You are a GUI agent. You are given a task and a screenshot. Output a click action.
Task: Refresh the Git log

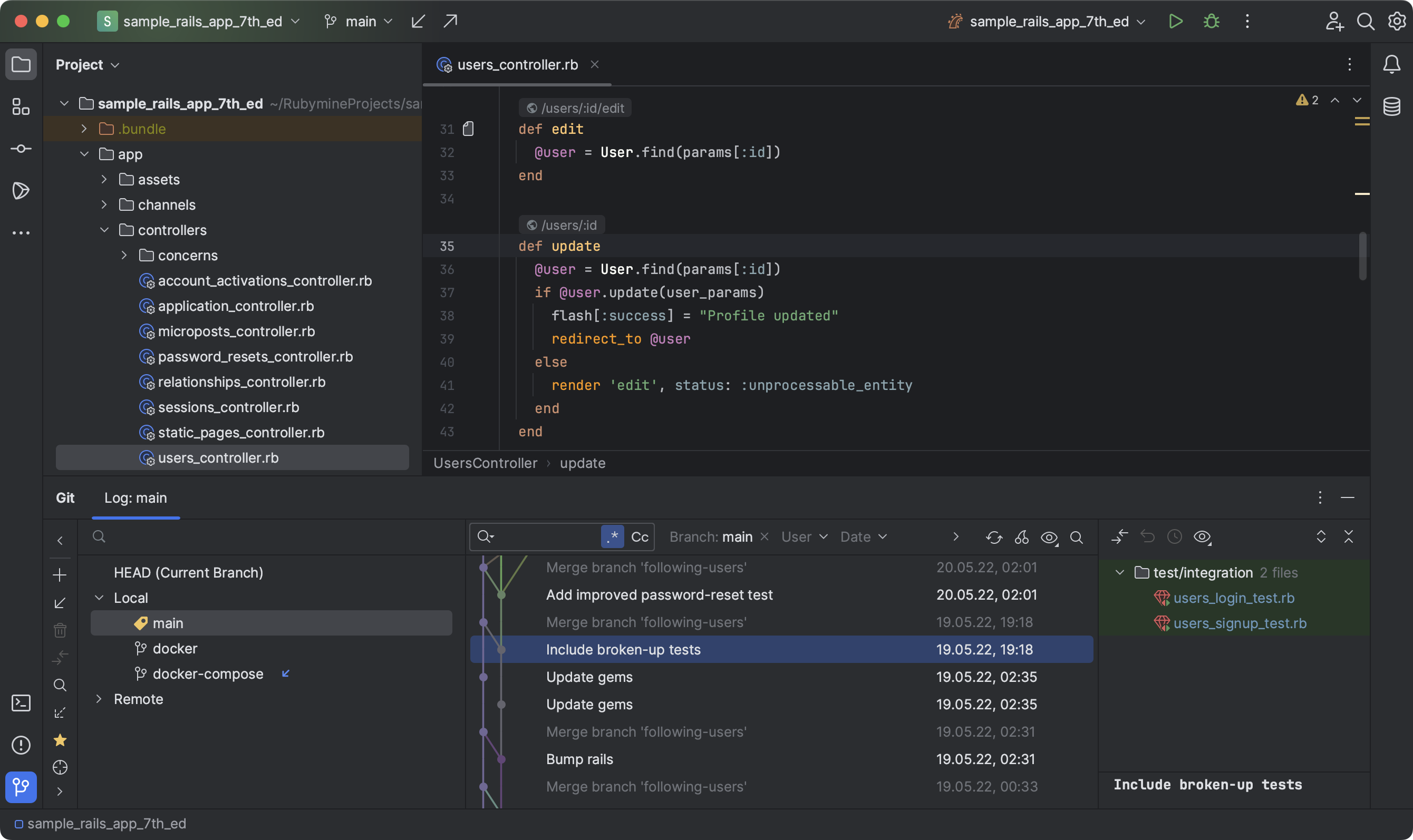coord(994,536)
